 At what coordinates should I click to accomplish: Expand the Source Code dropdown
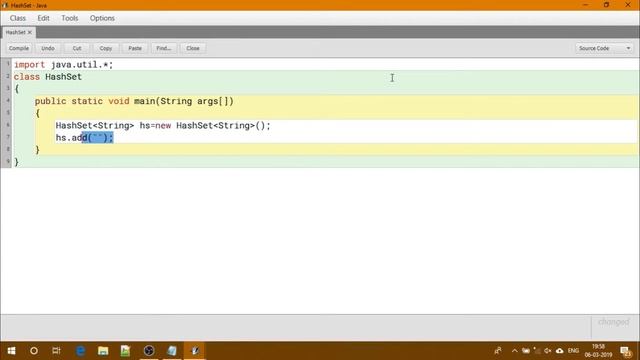(x=604, y=48)
